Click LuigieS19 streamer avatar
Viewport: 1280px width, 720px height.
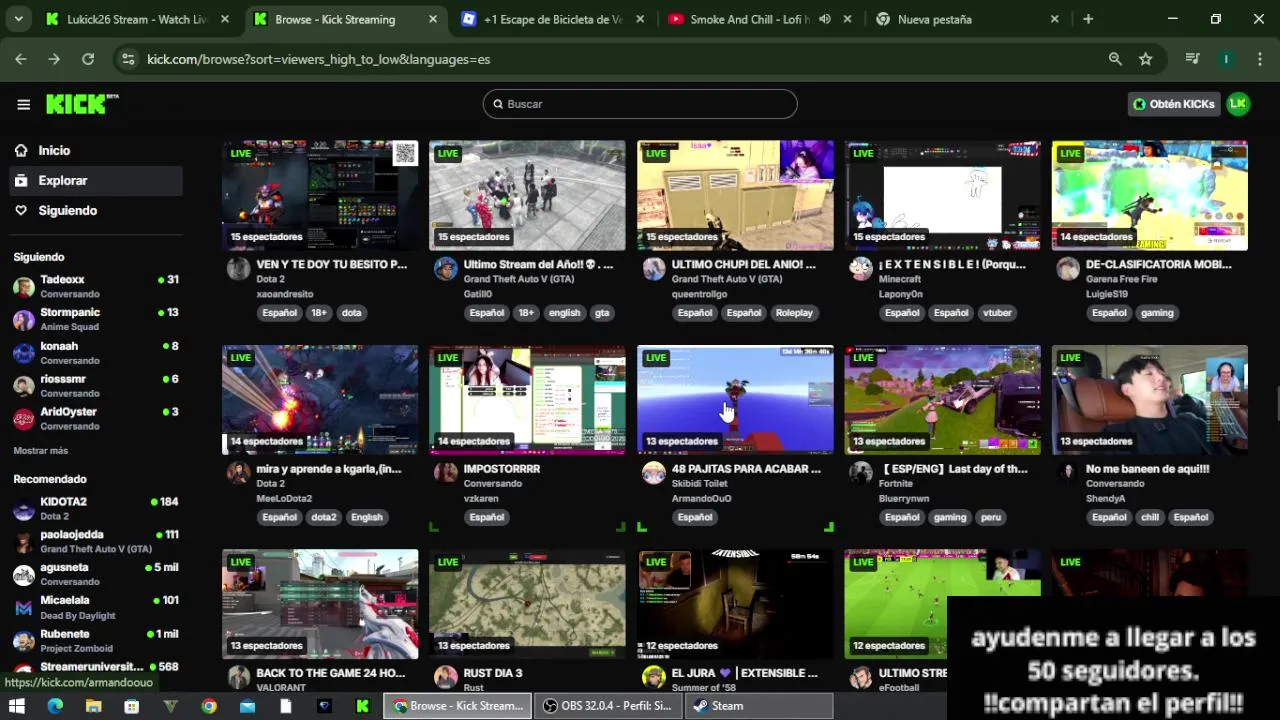click(1068, 269)
